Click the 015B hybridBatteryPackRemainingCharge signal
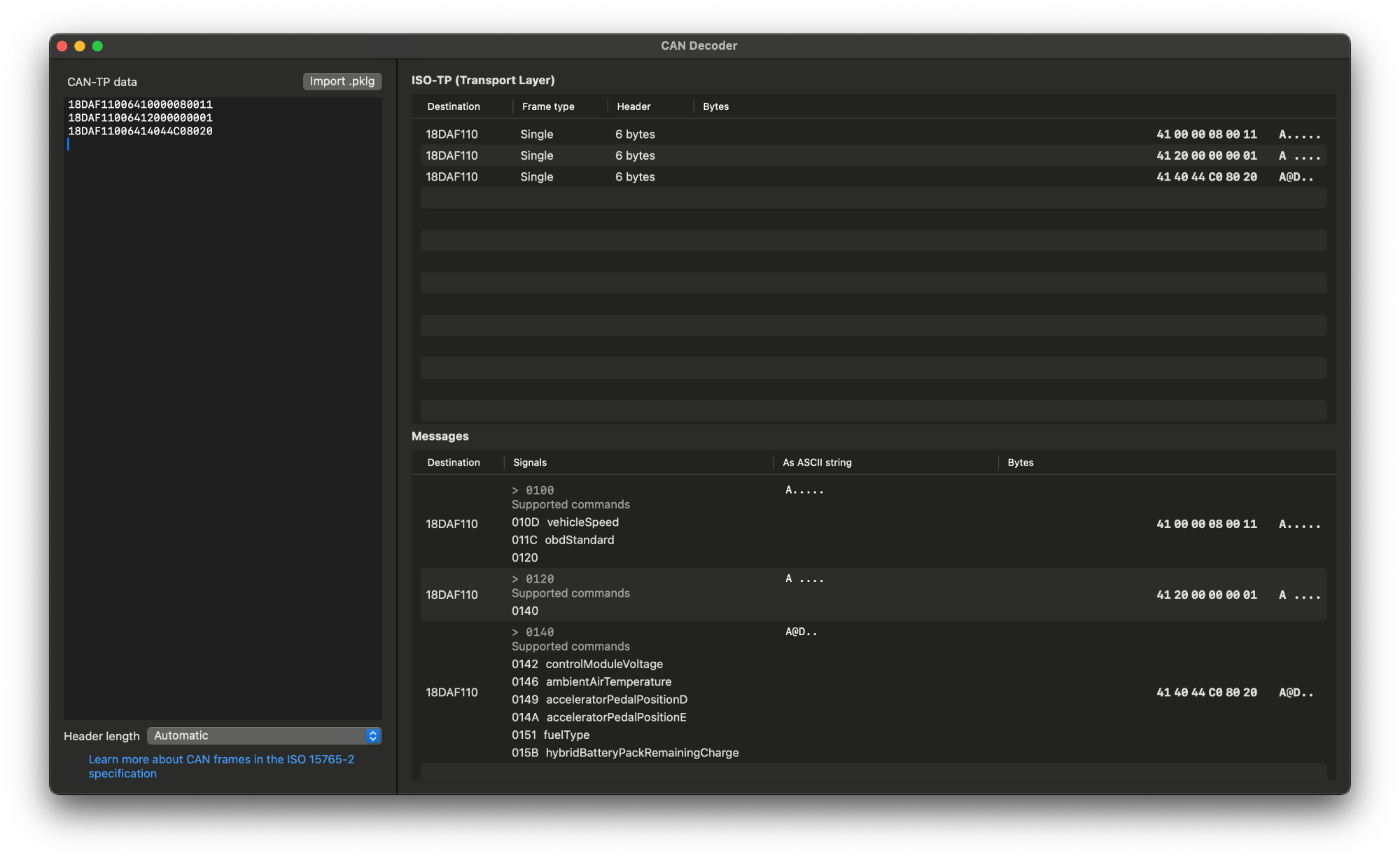 click(625, 752)
